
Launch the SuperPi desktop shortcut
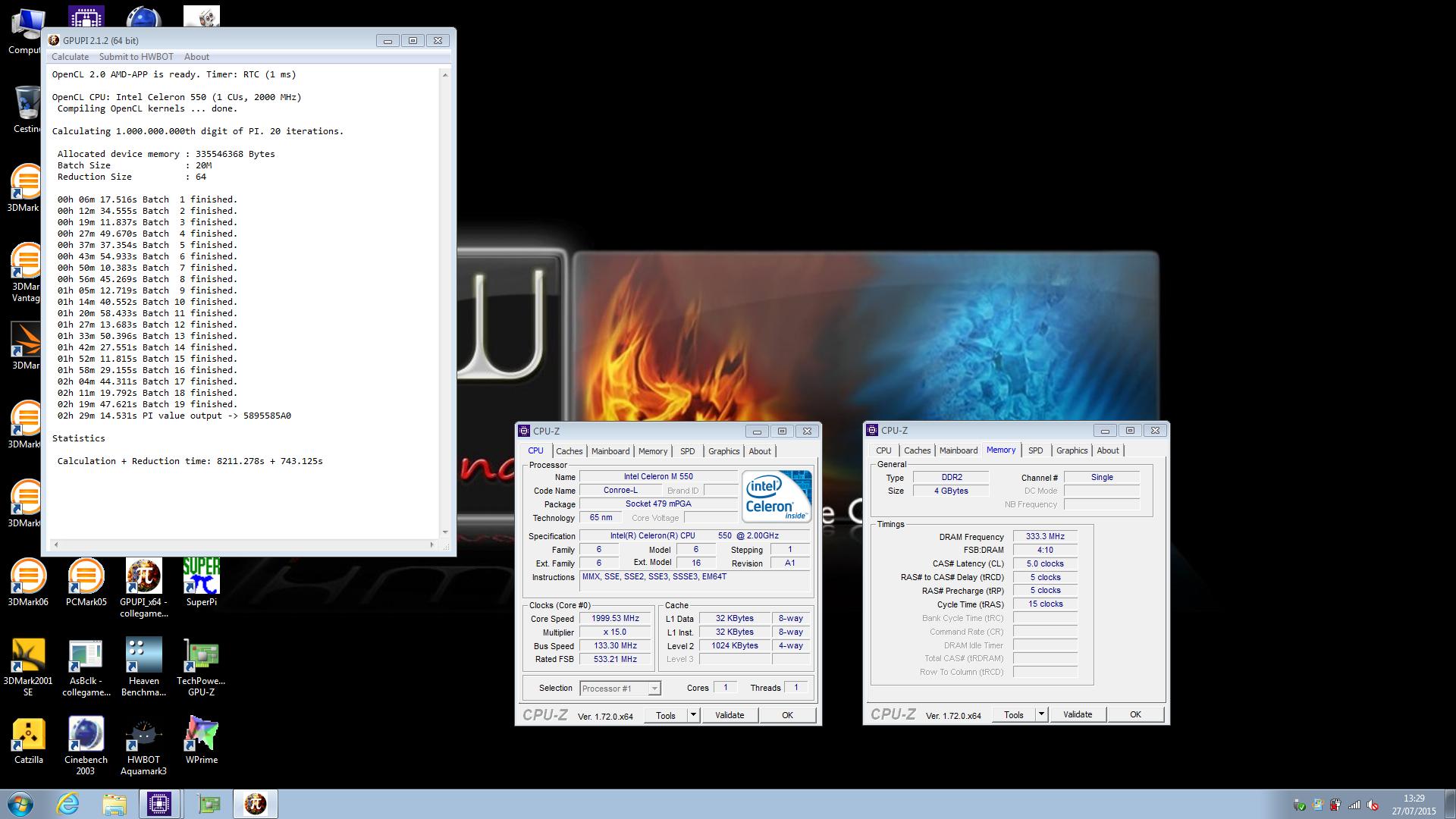(201, 582)
